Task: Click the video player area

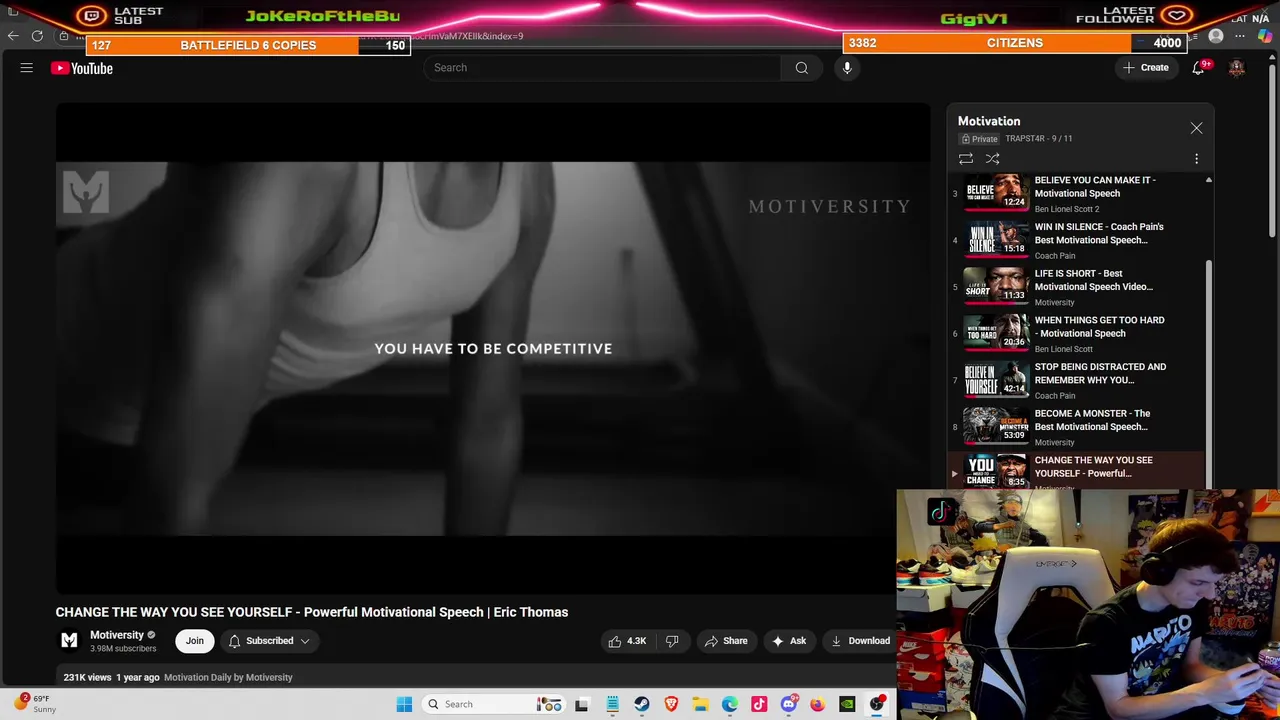Action: (x=493, y=348)
